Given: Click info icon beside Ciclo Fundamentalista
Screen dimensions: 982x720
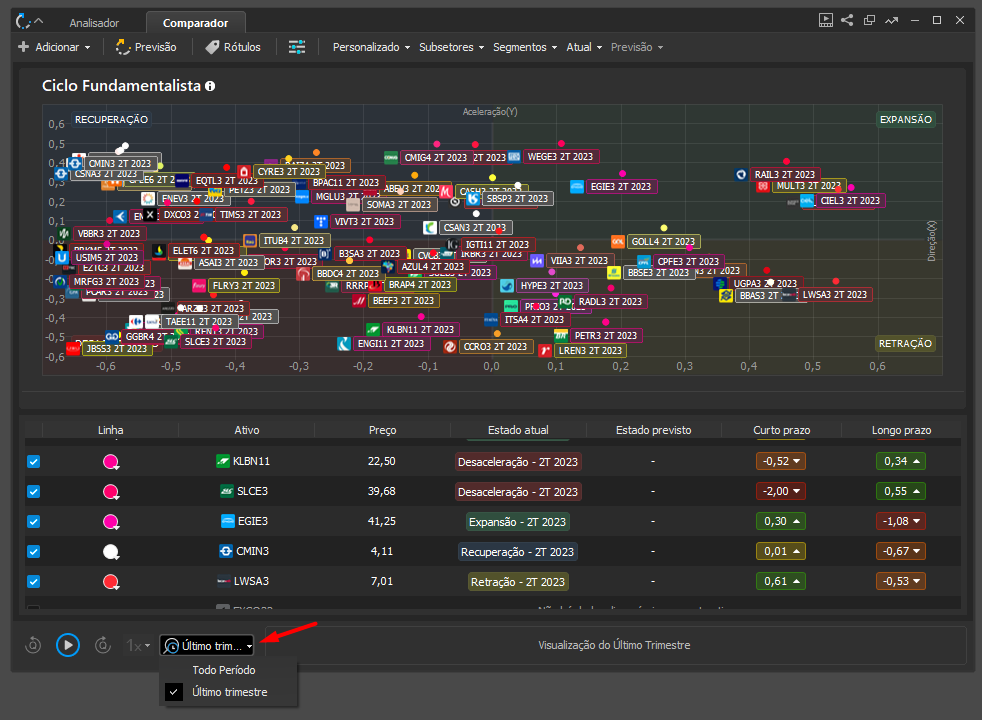Looking at the screenshot, I should [210, 86].
